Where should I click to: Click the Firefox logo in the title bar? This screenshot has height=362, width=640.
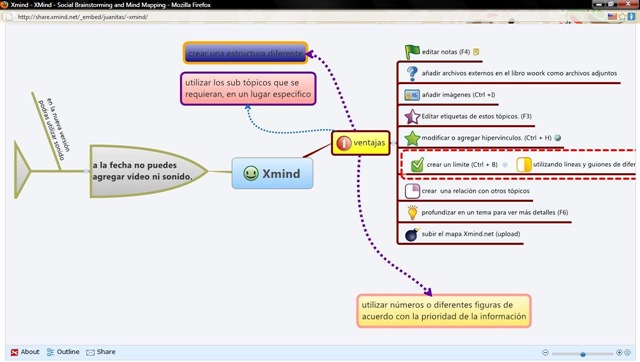coord(4,5)
